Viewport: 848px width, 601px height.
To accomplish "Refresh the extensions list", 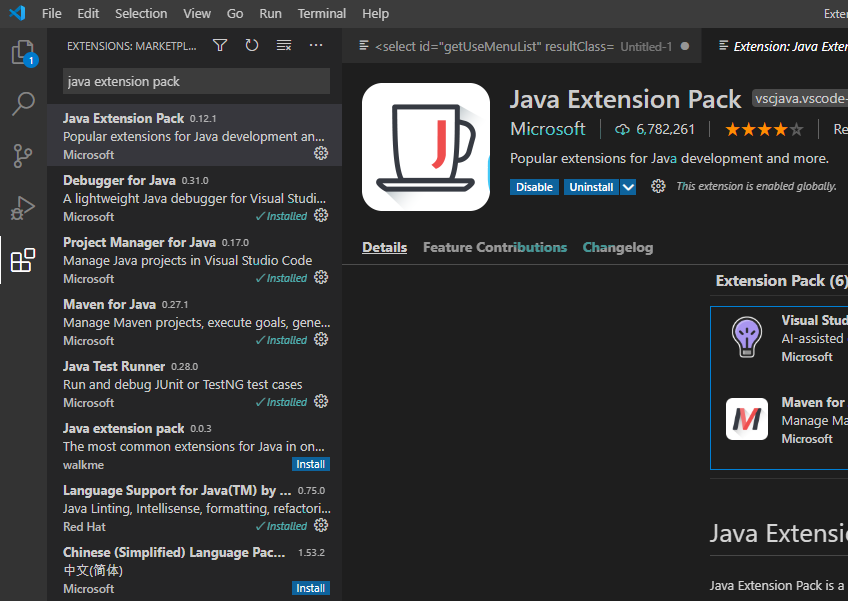I will click(x=251, y=45).
